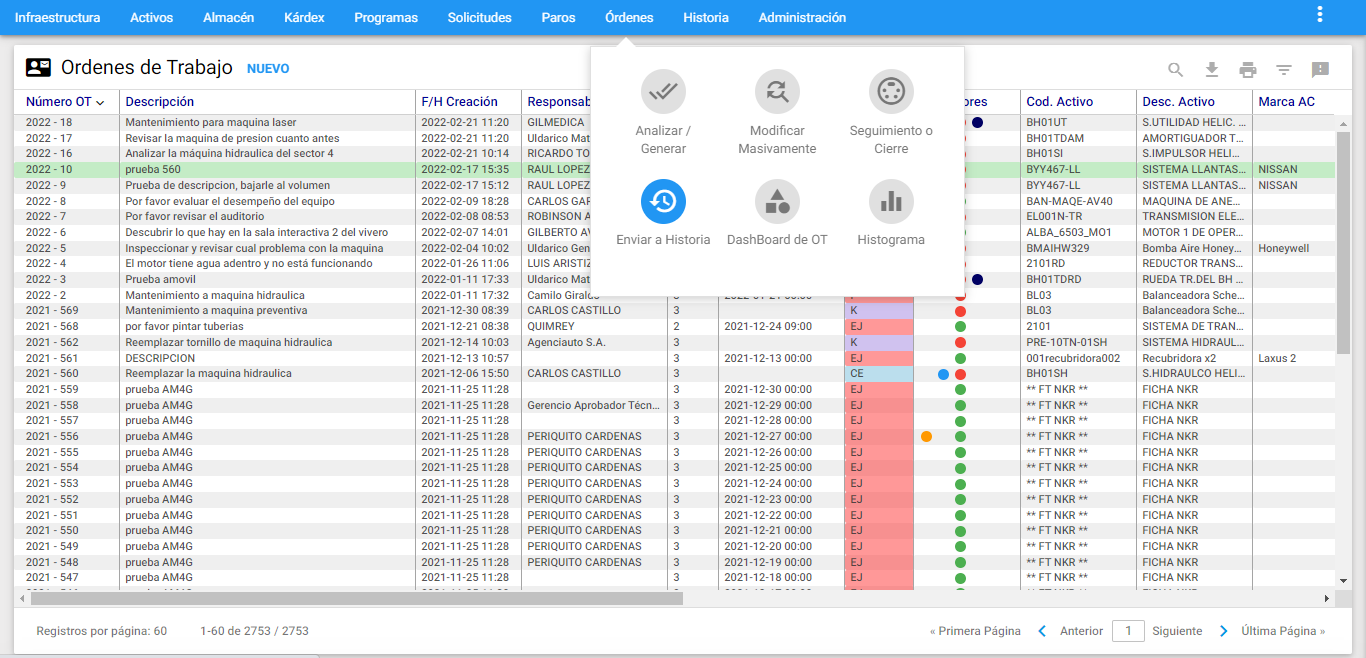Open Solicitudes menu
The image size is (1366, 658).
click(480, 17)
